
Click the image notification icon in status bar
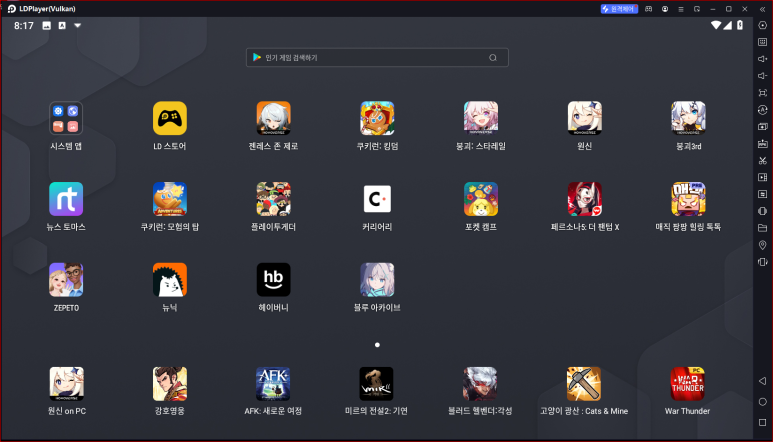coord(46,26)
